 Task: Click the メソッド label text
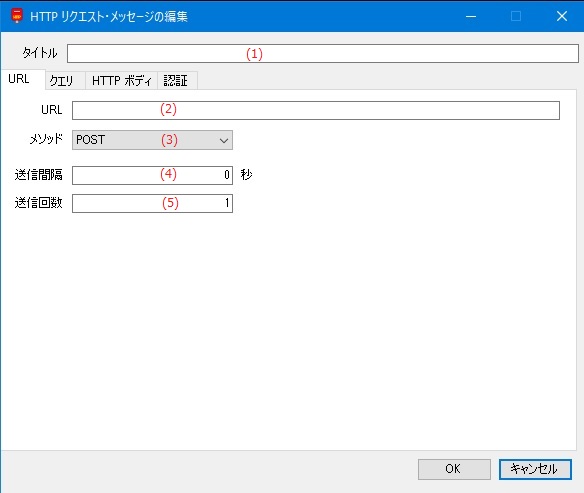click(x=46, y=139)
